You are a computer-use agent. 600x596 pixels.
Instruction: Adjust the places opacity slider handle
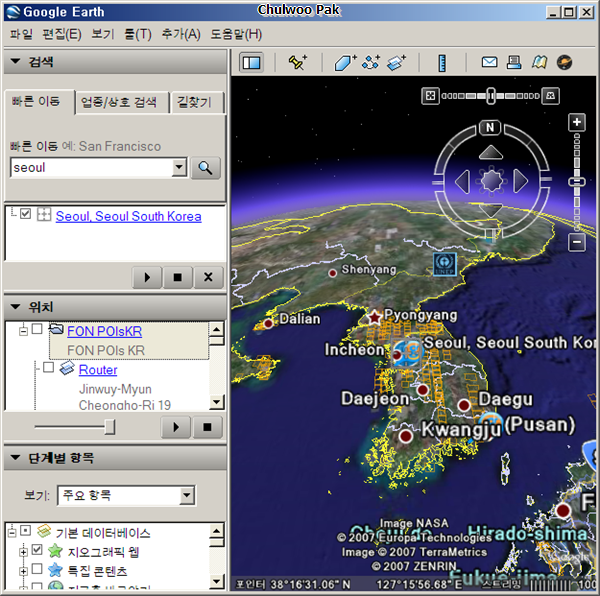tap(110, 427)
